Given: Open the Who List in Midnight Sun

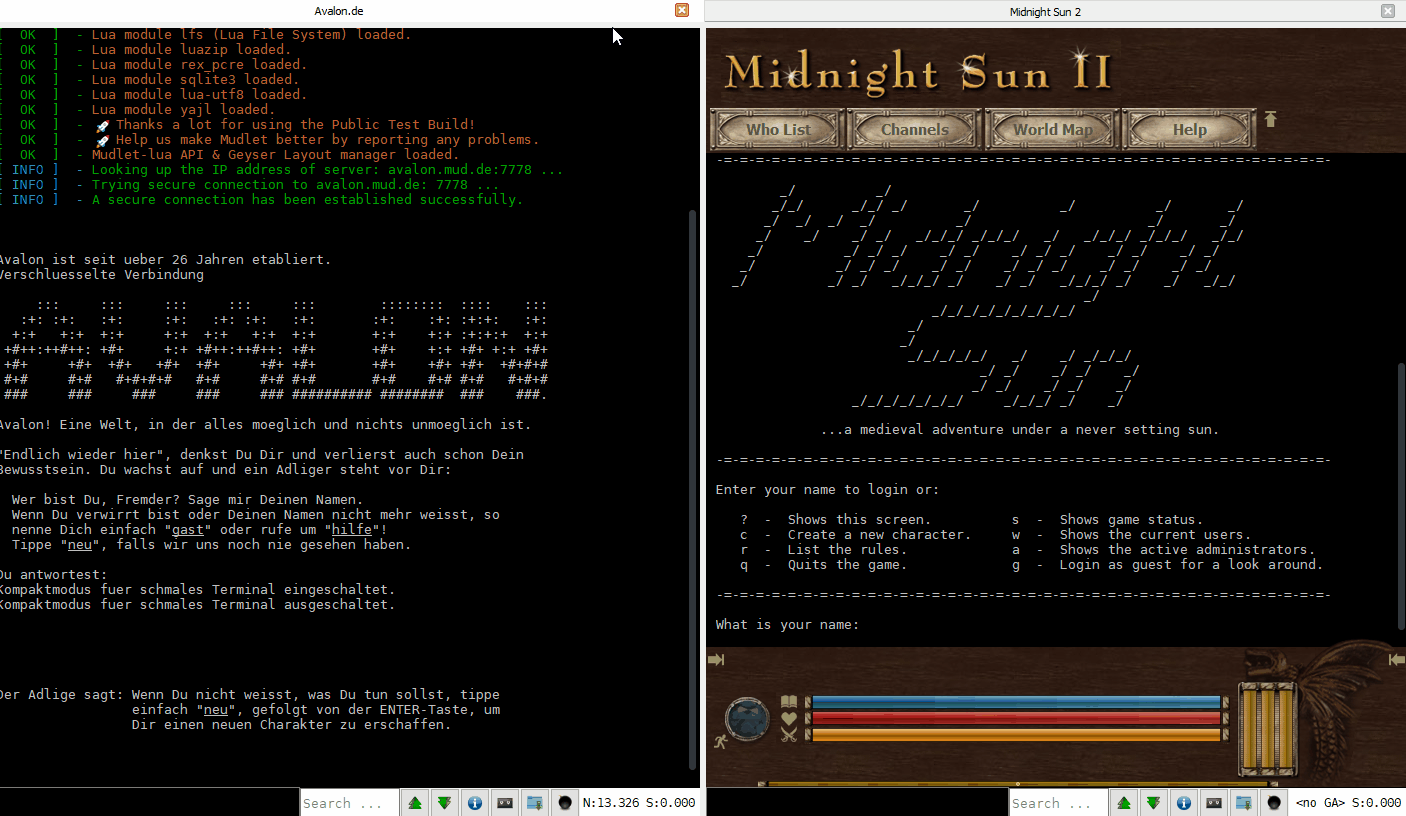Looking at the screenshot, I should (x=778, y=129).
